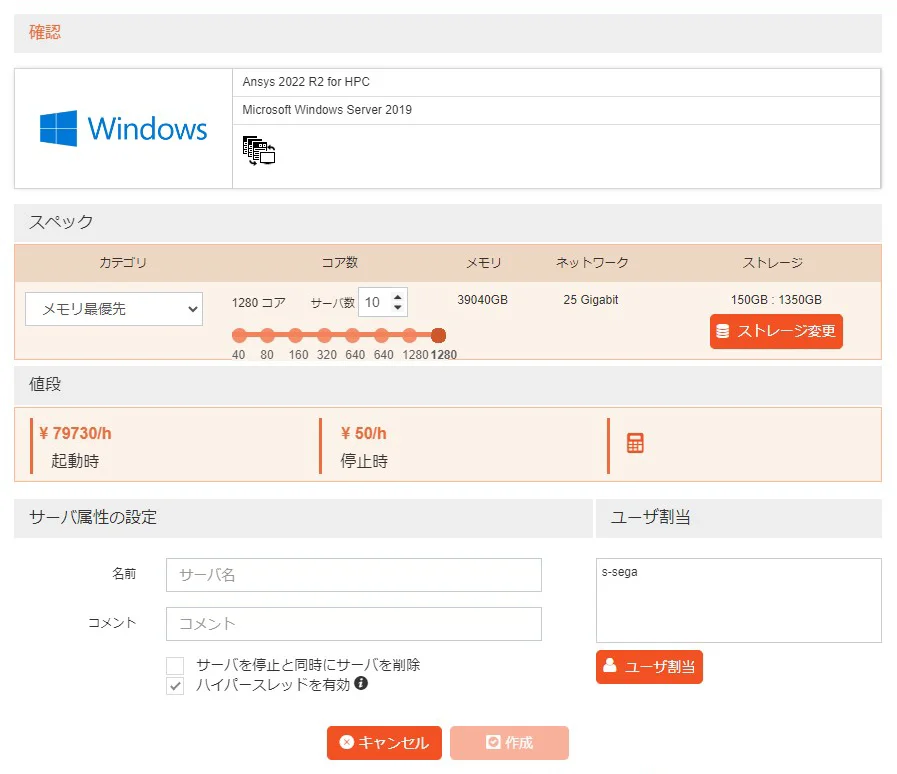Select the 80 core slider point
Image resolution: width=897 pixels, height=774 pixels.
[267, 335]
